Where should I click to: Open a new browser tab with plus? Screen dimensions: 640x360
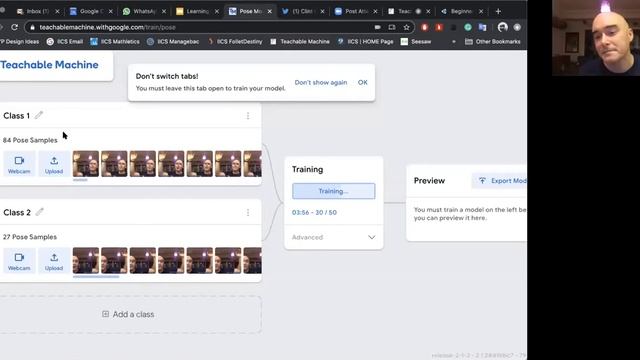pyautogui.click(x=498, y=11)
